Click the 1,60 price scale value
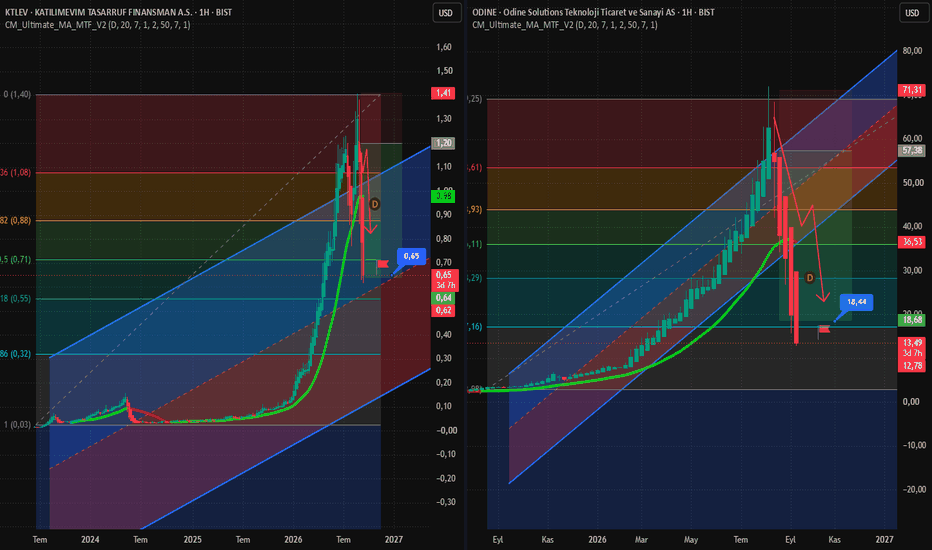Viewport: 932px width, 550px height. tap(443, 47)
